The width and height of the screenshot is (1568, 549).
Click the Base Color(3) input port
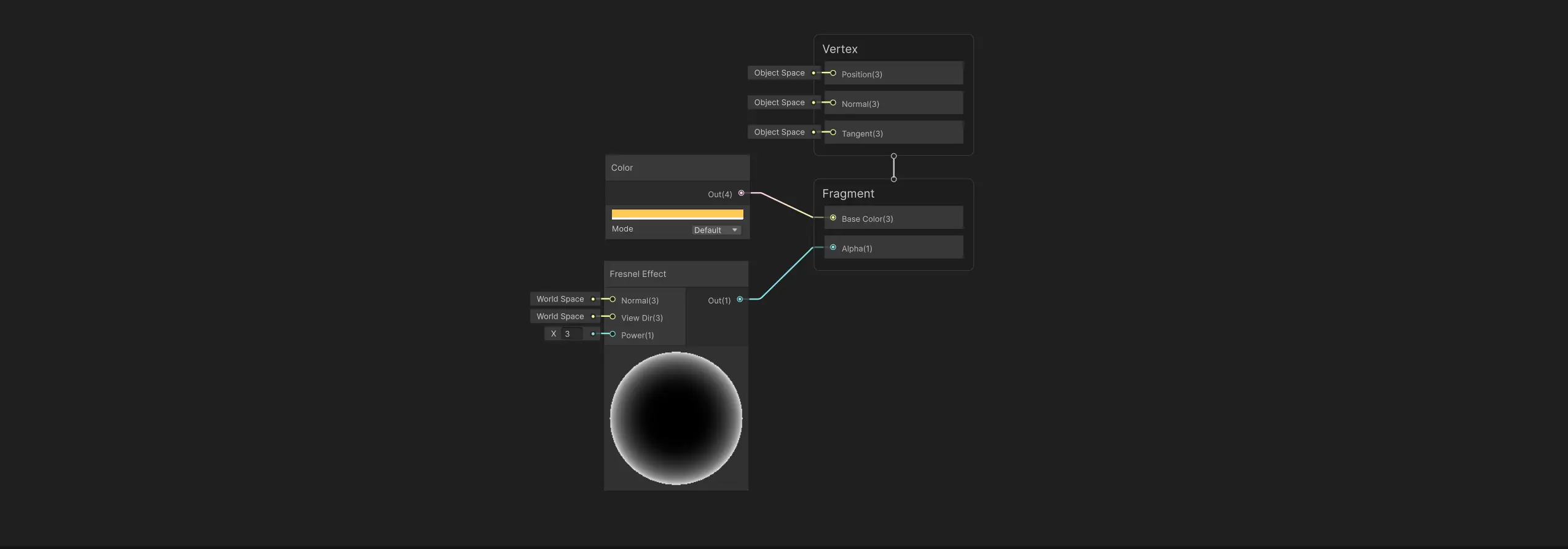(x=833, y=218)
